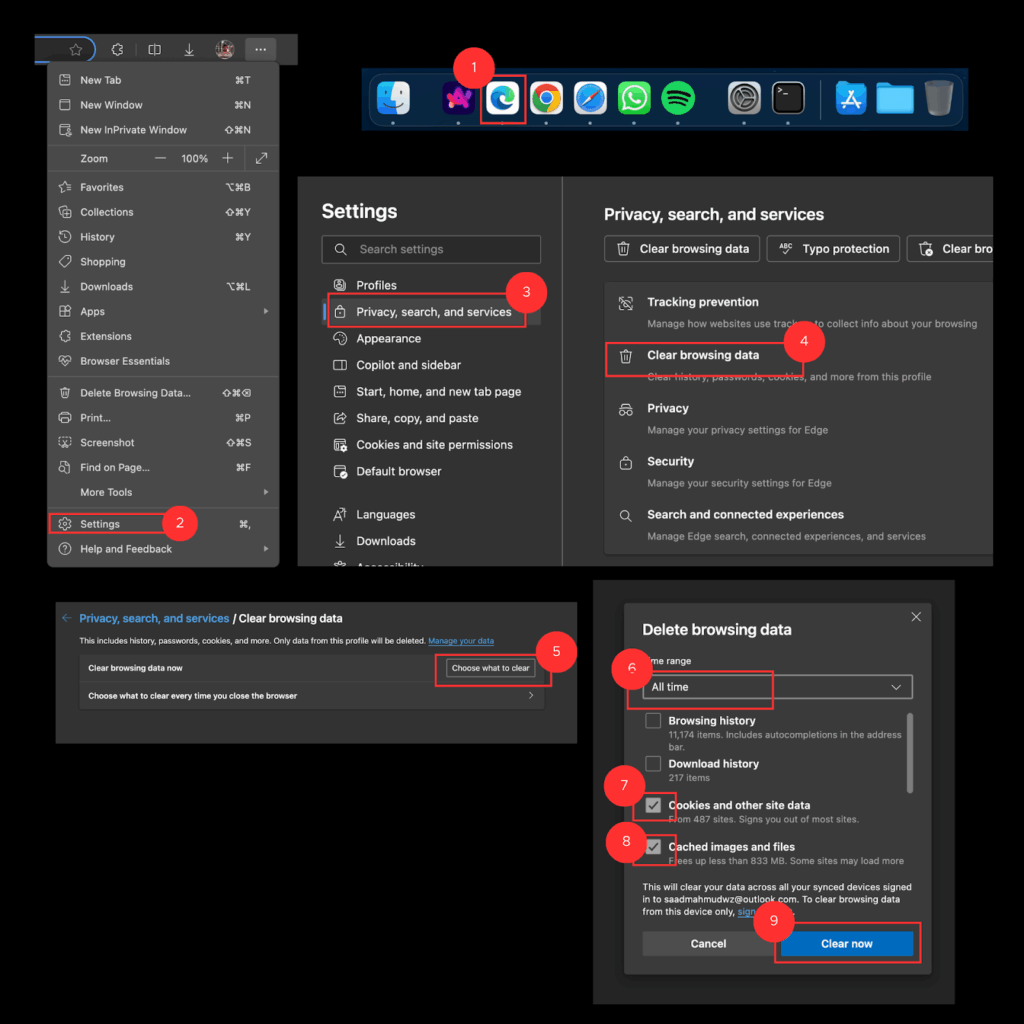Screen dimensions: 1024x1024
Task: Open History from the Edge menu
Action: click(163, 237)
